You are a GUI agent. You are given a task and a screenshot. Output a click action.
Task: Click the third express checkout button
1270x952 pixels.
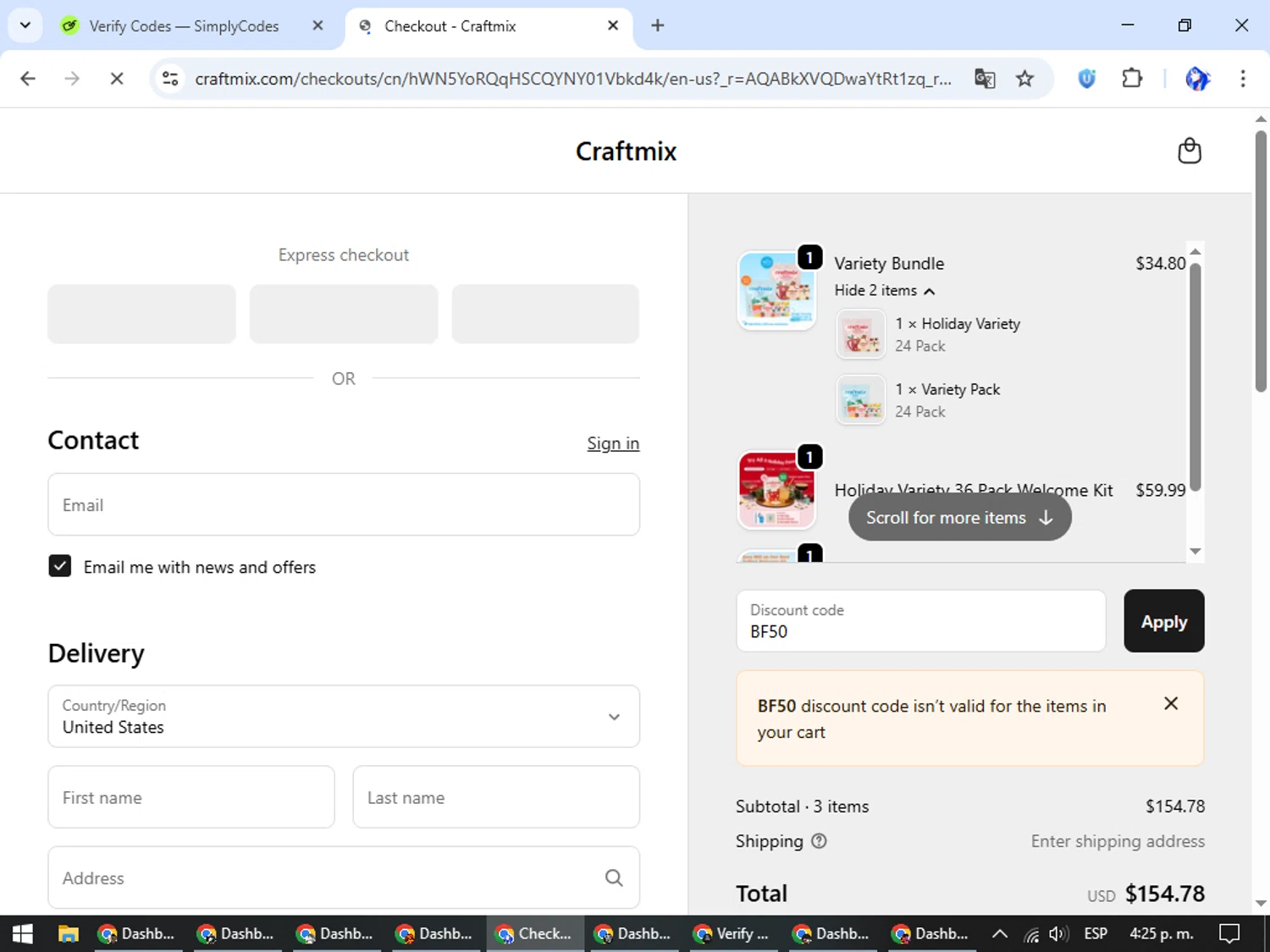click(545, 314)
